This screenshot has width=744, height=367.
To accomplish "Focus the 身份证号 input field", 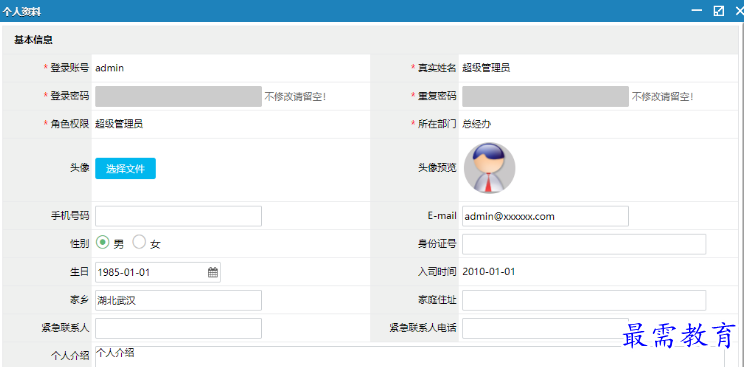I will pos(584,244).
